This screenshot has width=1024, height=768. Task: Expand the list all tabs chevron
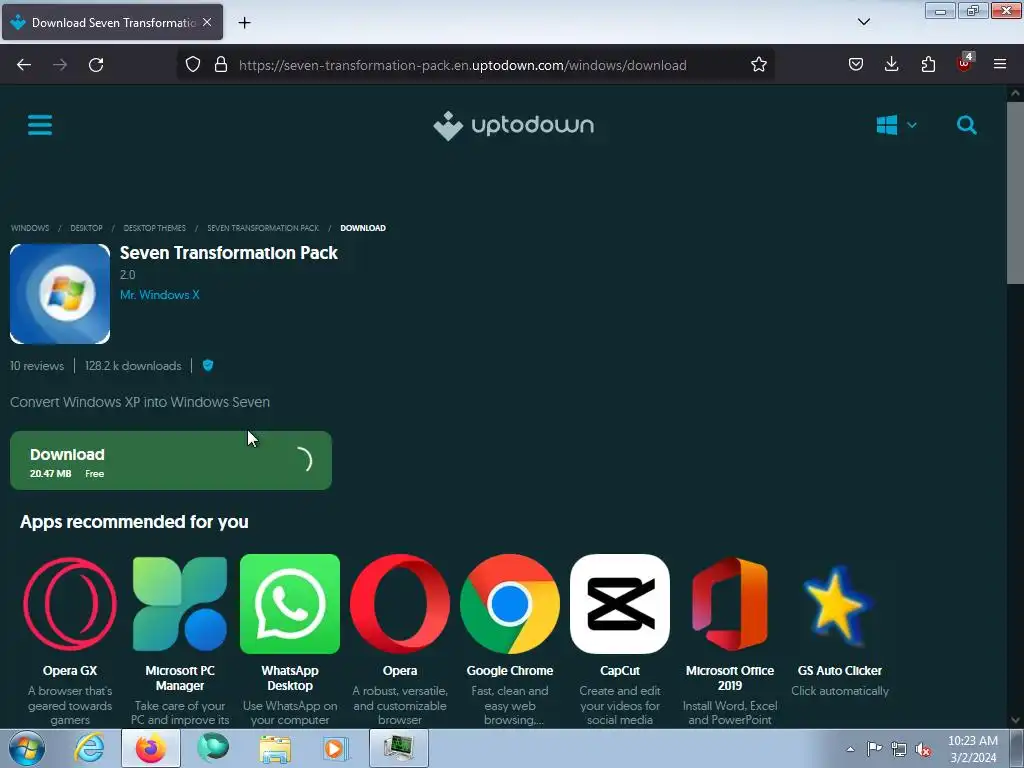(863, 22)
